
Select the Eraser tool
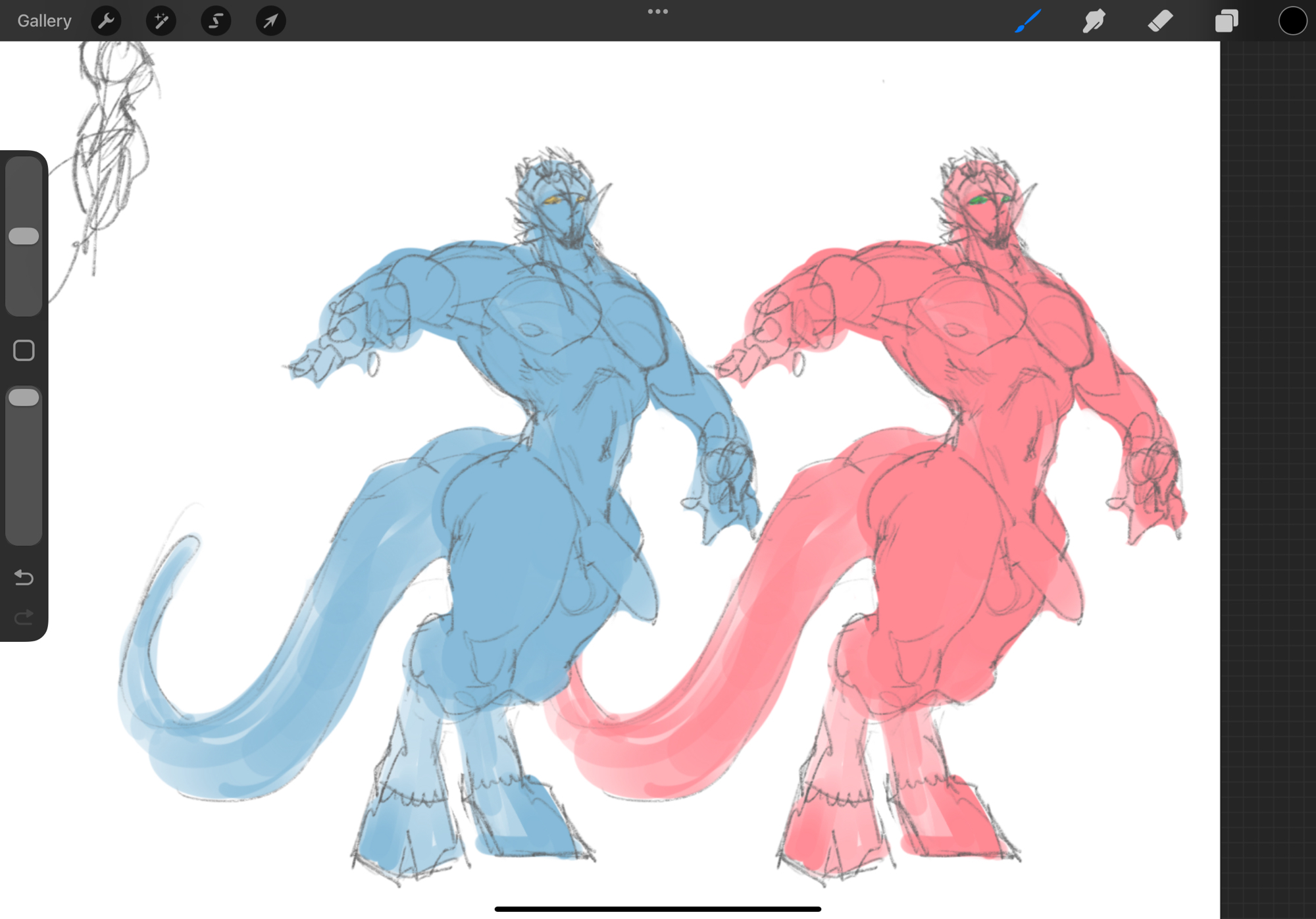[x=1160, y=21]
